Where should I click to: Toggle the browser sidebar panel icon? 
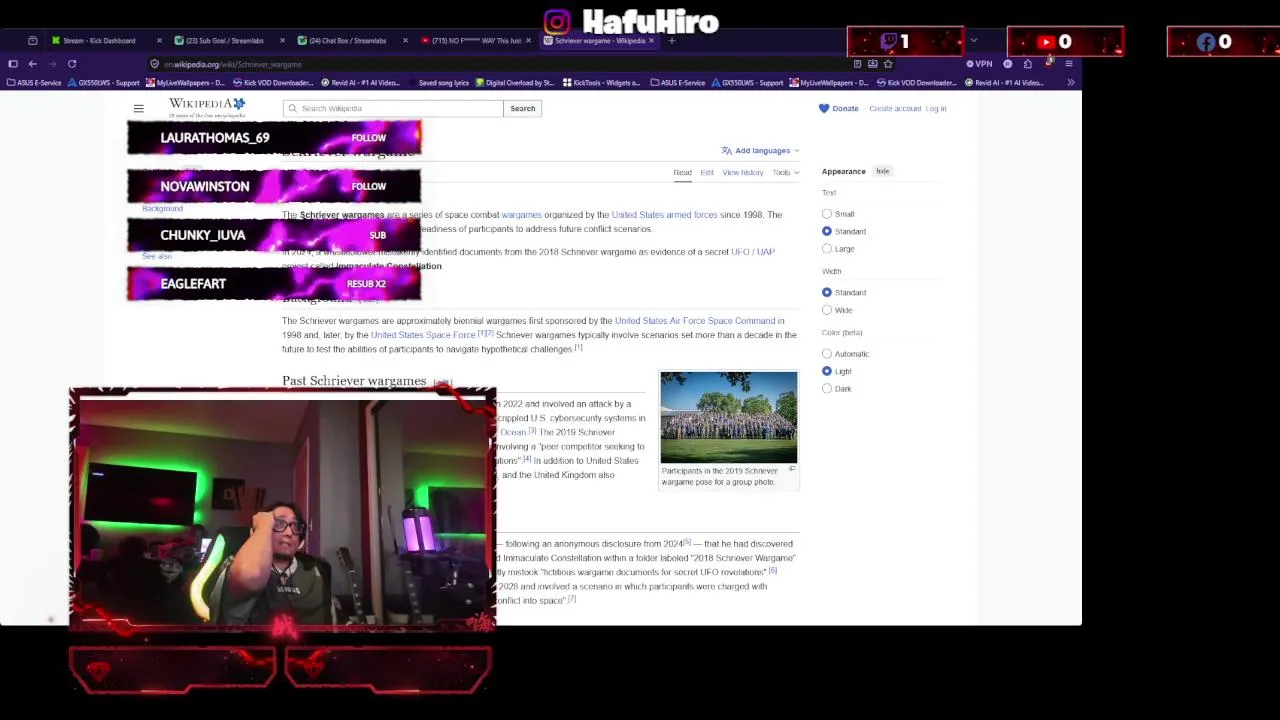click(x=13, y=64)
